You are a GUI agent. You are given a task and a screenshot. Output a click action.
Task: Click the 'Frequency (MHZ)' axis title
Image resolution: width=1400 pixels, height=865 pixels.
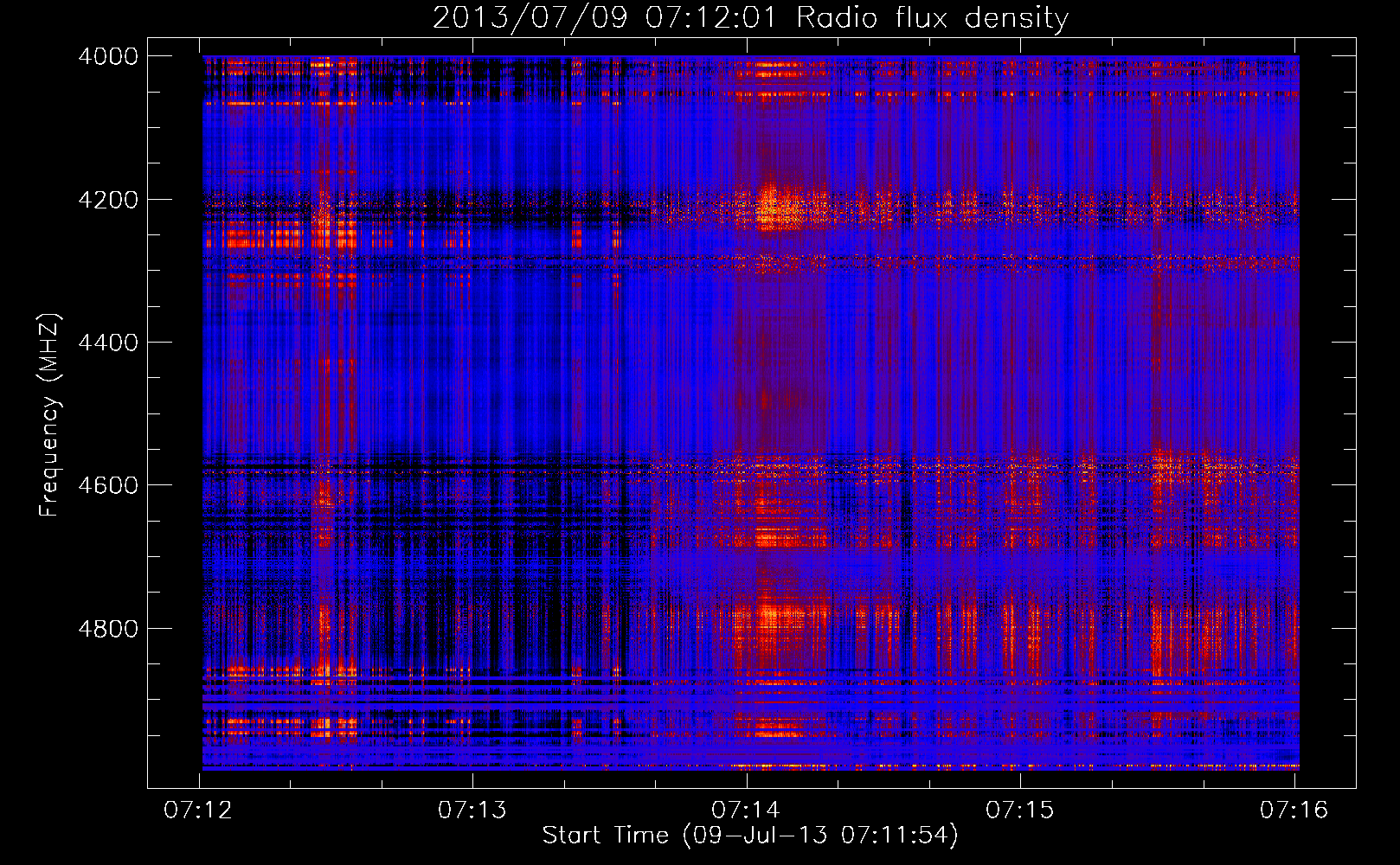coord(49,415)
